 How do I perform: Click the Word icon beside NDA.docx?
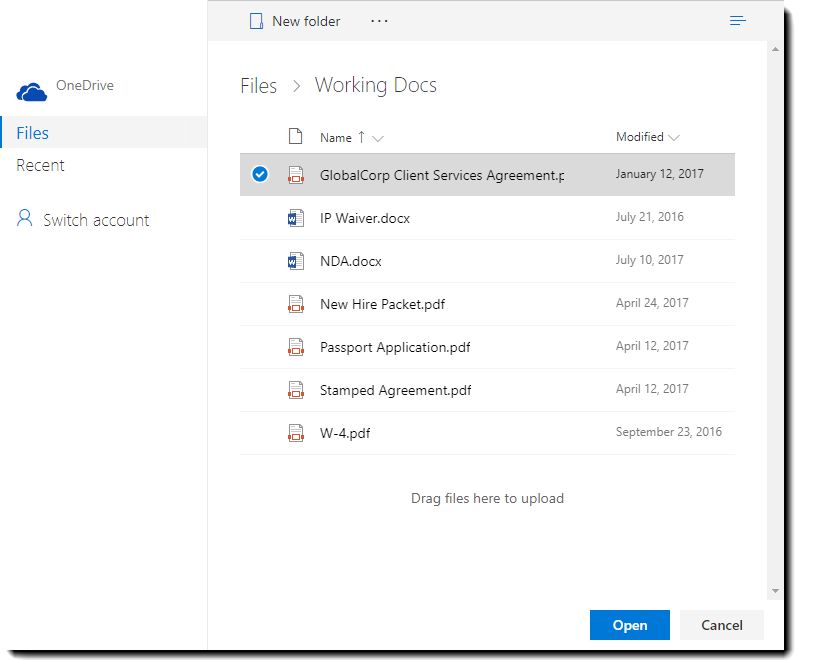[x=295, y=261]
